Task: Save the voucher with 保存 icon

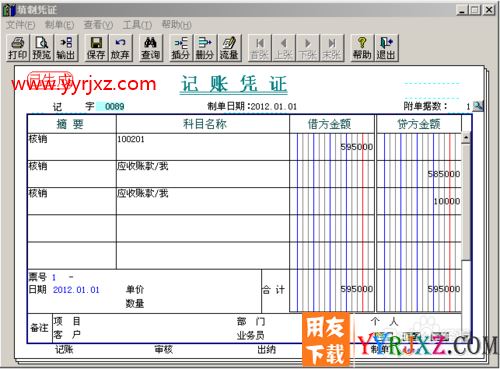Action: [x=96, y=48]
